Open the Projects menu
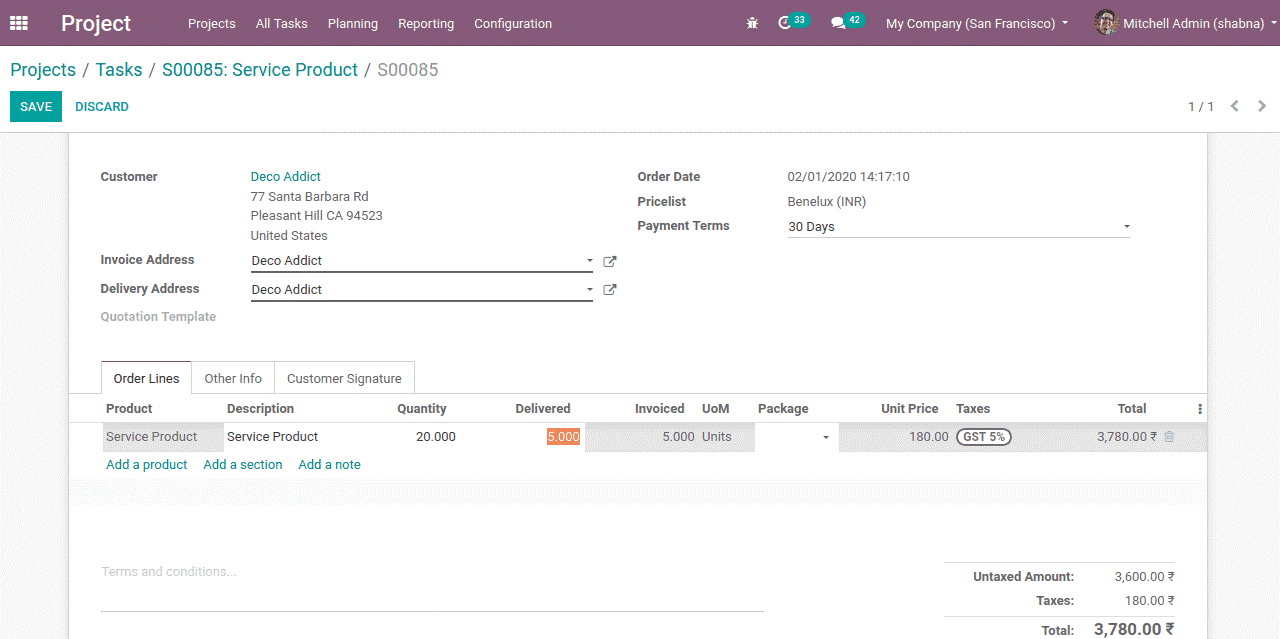This screenshot has height=639, width=1280. pos(212,23)
